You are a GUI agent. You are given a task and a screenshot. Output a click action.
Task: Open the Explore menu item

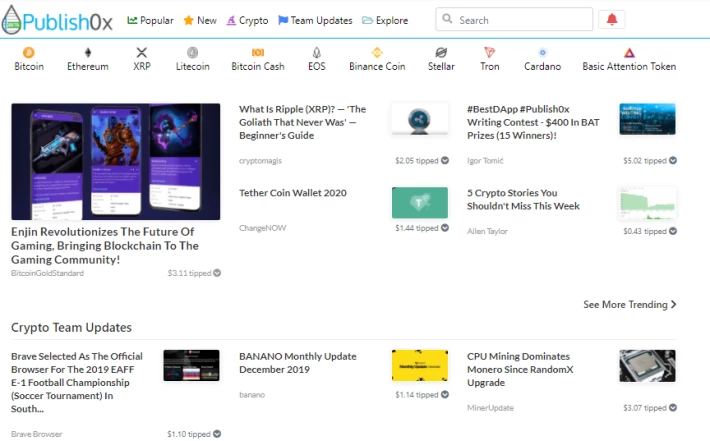tap(385, 20)
